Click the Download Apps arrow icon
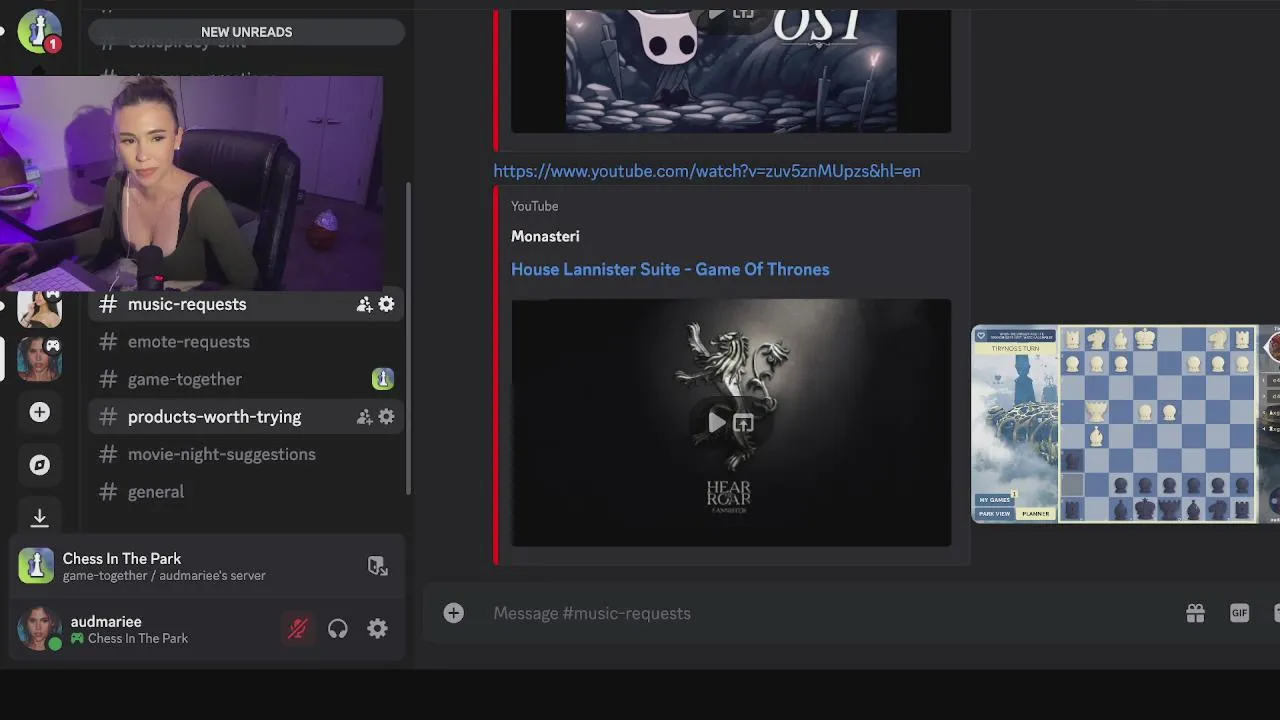The width and height of the screenshot is (1280, 720). (39, 517)
